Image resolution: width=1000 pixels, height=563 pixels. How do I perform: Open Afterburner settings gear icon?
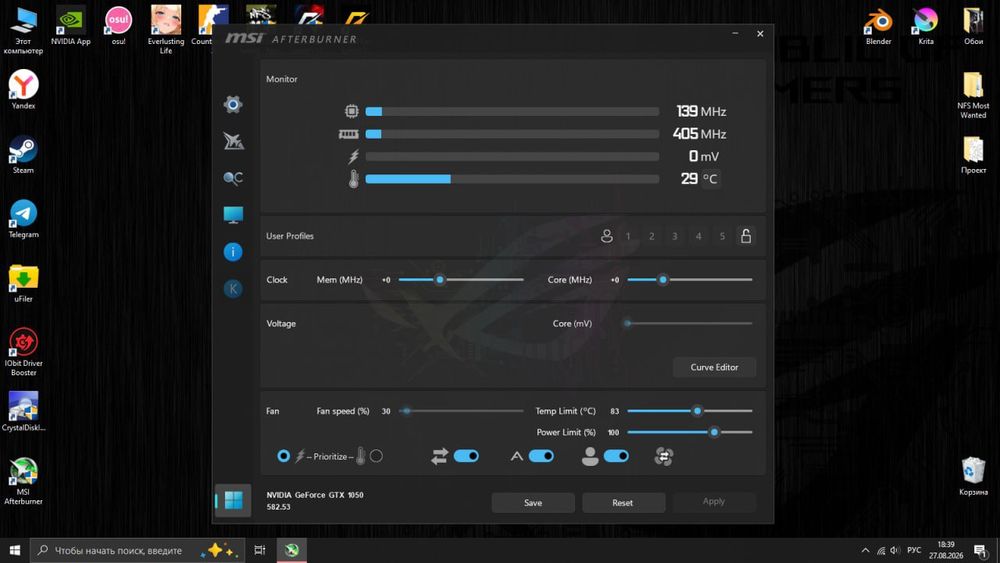(x=233, y=105)
